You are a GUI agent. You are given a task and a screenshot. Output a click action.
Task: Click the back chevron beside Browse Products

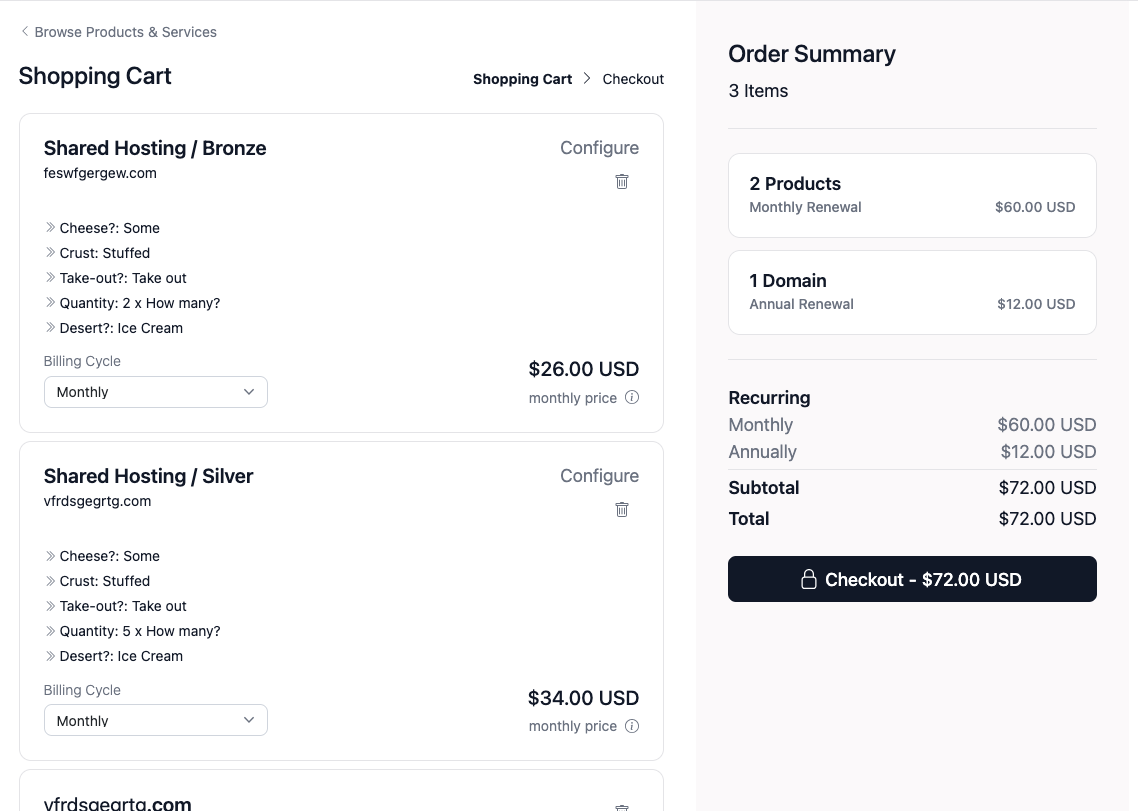pos(25,32)
